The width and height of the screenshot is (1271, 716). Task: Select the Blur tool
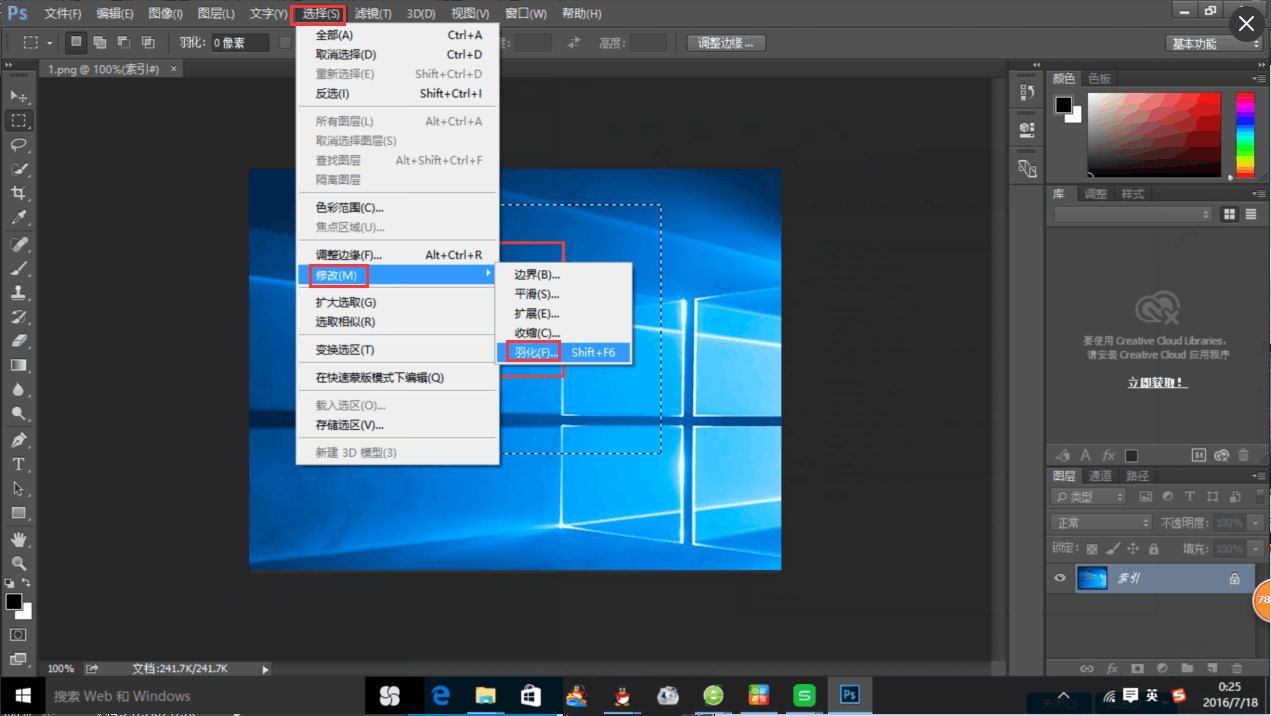pos(18,389)
